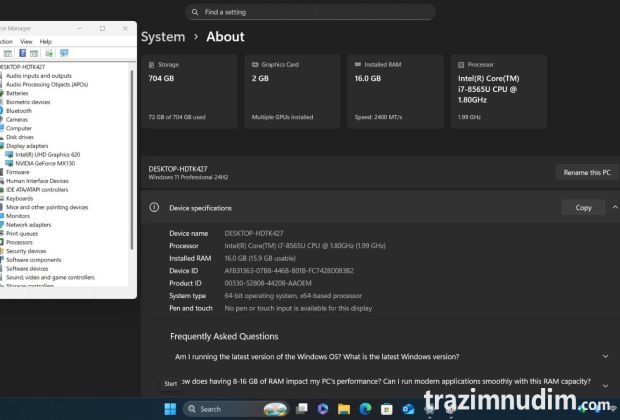The width and height of the screenshot is (620, 420).
Task: Select Cameras in the device tree
Action: tap(18, 120)
